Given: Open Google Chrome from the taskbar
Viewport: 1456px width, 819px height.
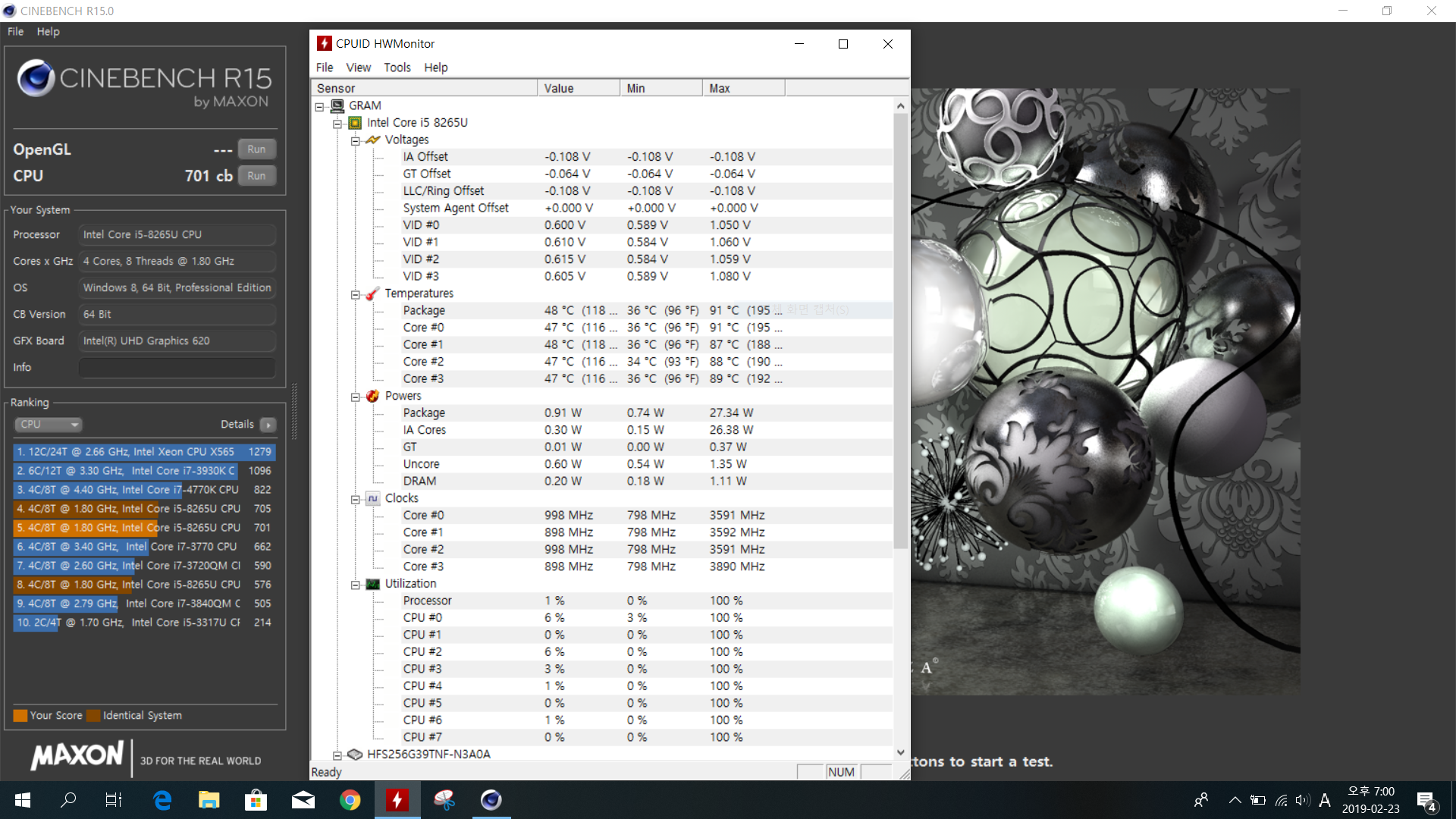Looking at the screenshot, I should tap(350, 800).
